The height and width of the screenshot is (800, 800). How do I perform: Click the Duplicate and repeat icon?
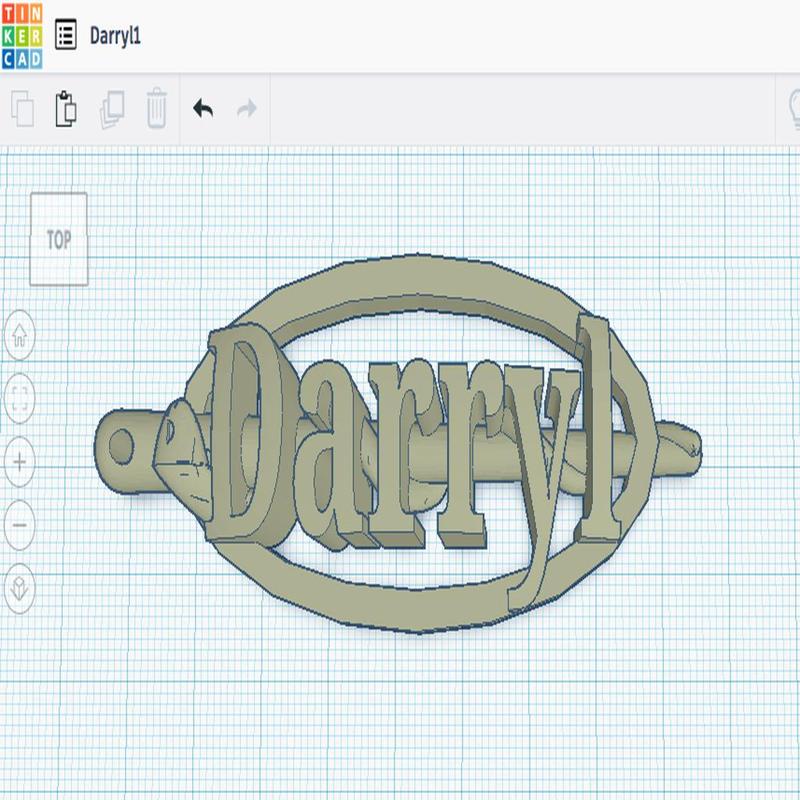(x=112, y=109)
